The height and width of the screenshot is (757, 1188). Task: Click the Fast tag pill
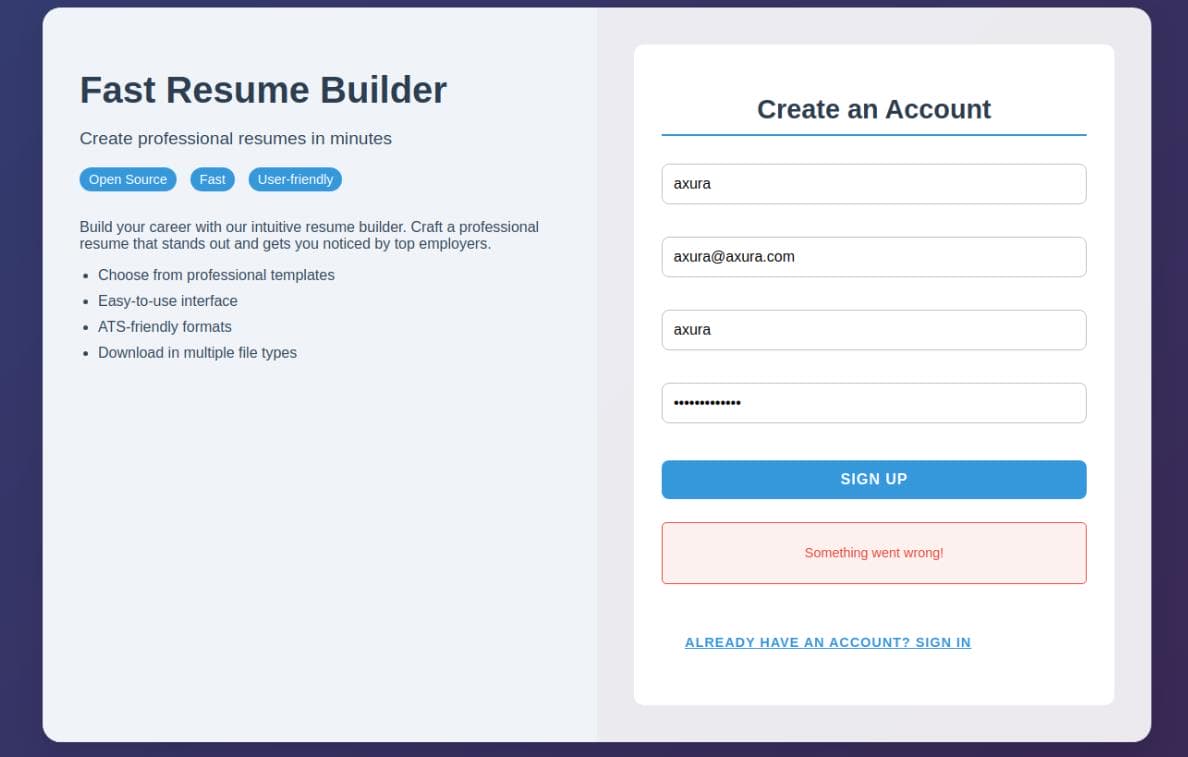coord(212,180)
